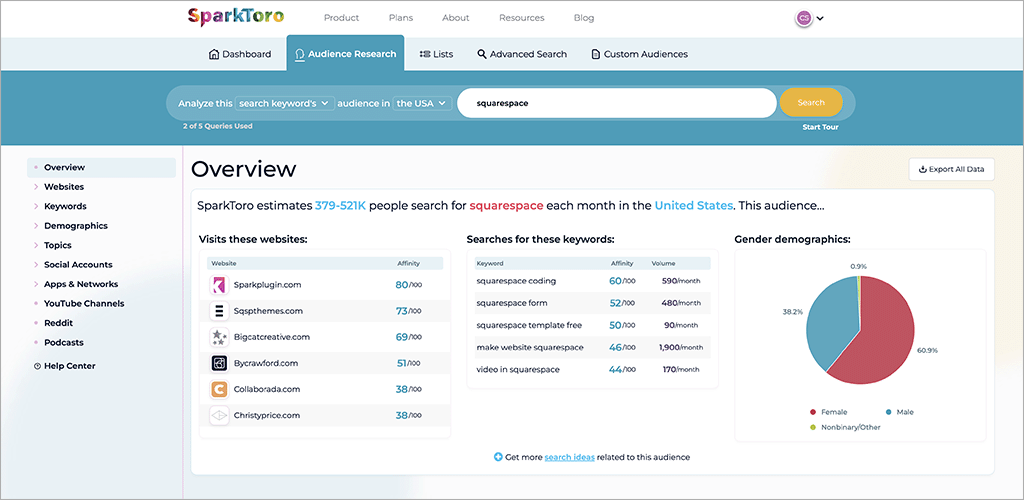Open the Sqspthemes.com website row
This screenshot has width=1024, height=500.
point(325,311)
